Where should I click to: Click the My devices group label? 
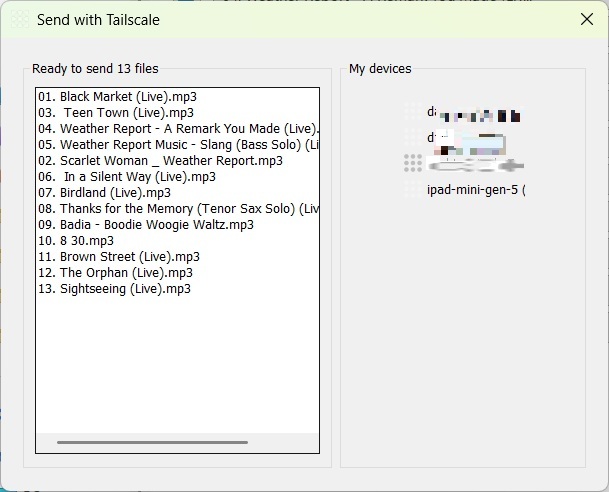pos(380,69)
